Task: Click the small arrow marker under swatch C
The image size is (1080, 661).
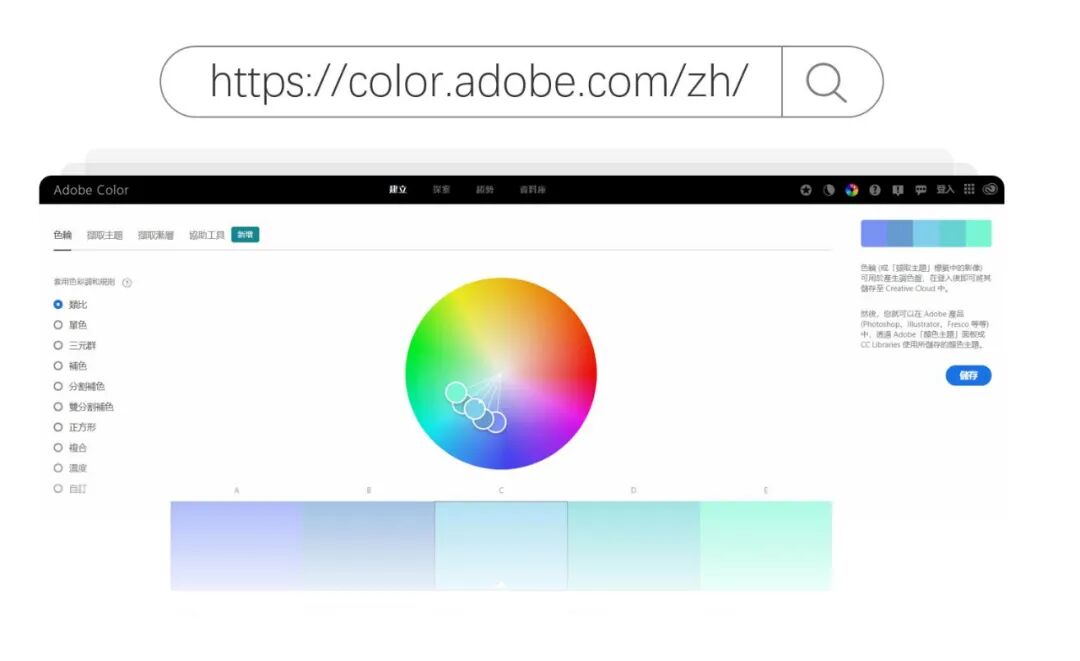Action: point(501,585)
